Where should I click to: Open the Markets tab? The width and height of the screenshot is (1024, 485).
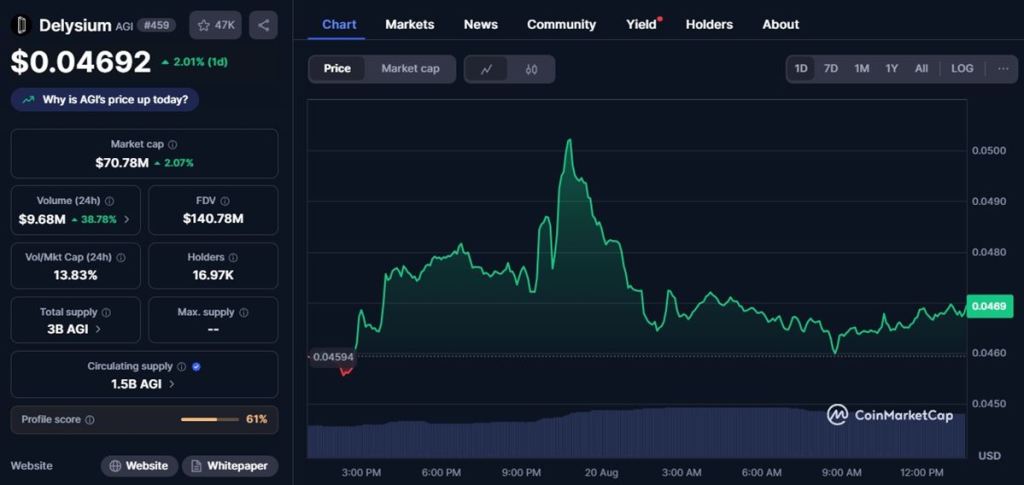tap(409, 25)
